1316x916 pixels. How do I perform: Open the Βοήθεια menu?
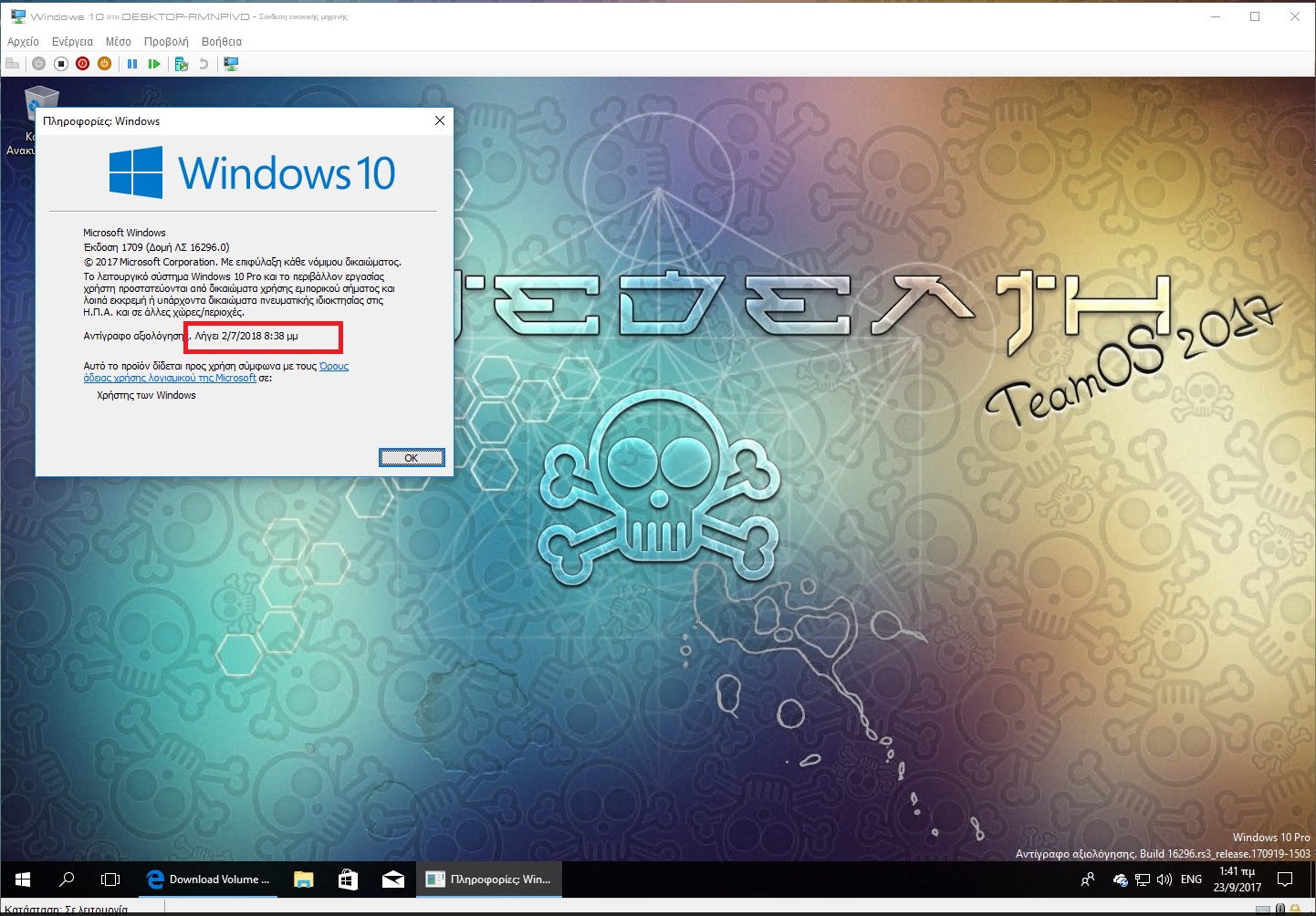point(222,41)
